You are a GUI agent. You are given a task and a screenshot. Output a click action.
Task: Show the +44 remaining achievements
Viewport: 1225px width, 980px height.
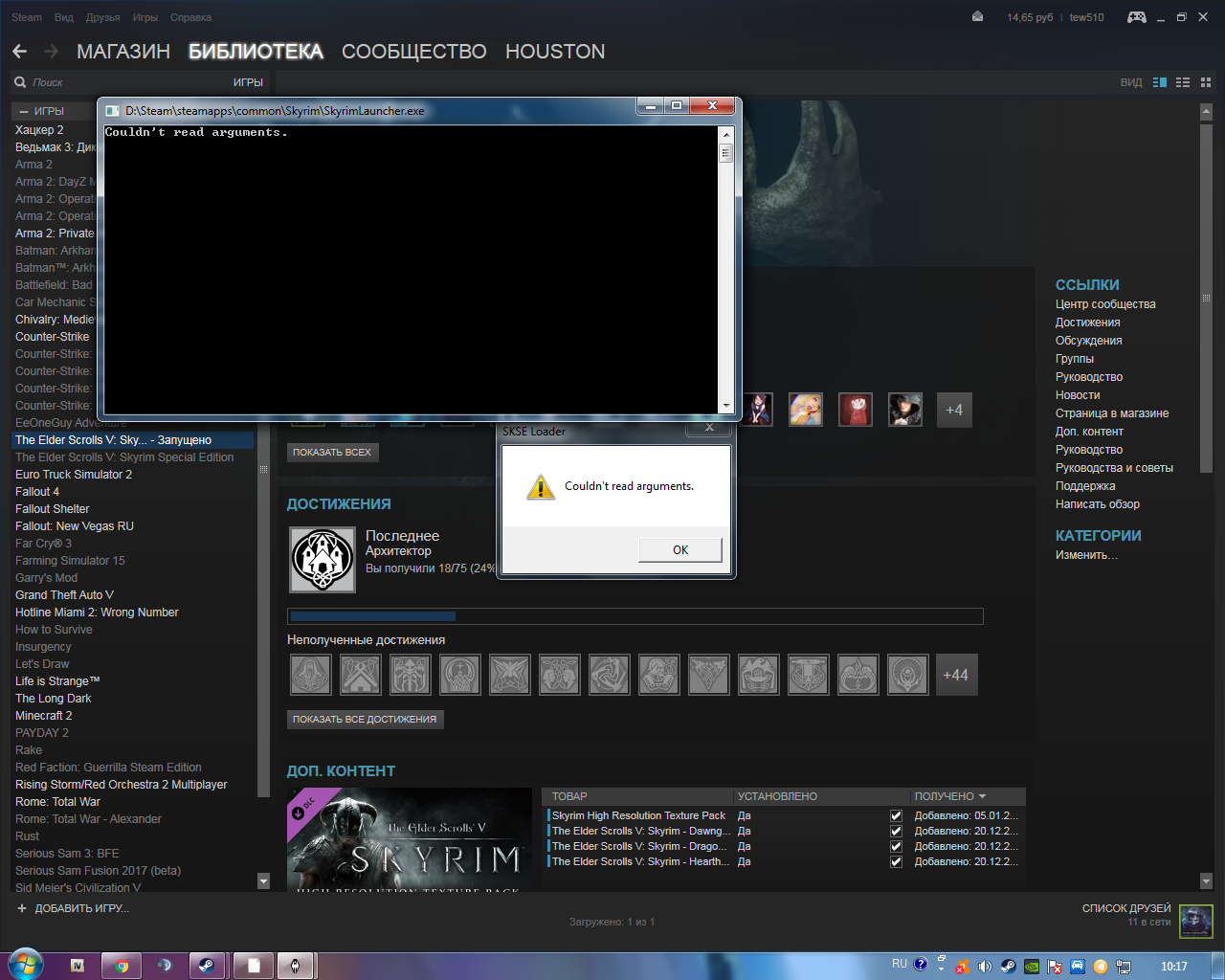(x=955, y=675)
